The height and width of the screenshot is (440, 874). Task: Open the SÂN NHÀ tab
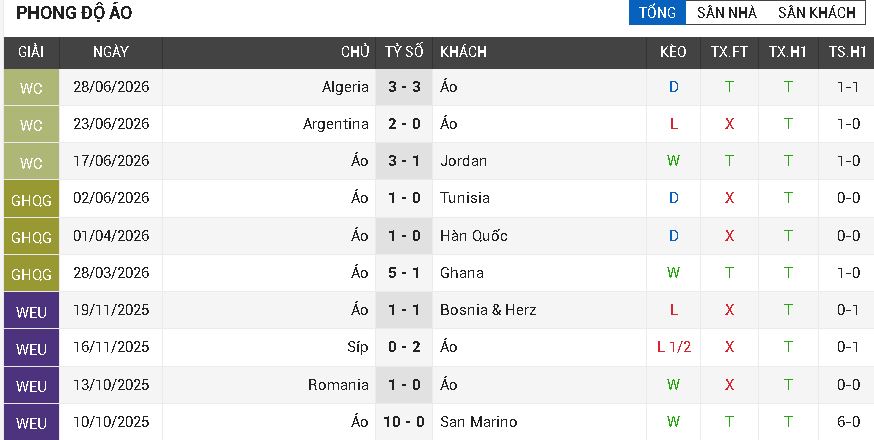tap(727, 12)
